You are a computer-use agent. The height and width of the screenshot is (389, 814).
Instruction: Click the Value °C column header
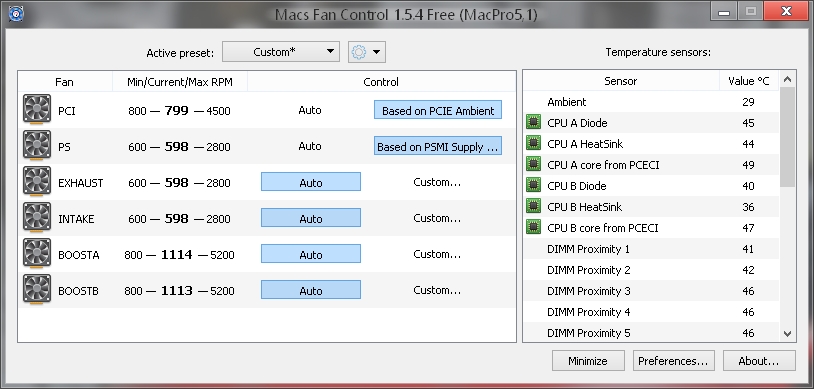pyautogui.click(x=749, y=81)
